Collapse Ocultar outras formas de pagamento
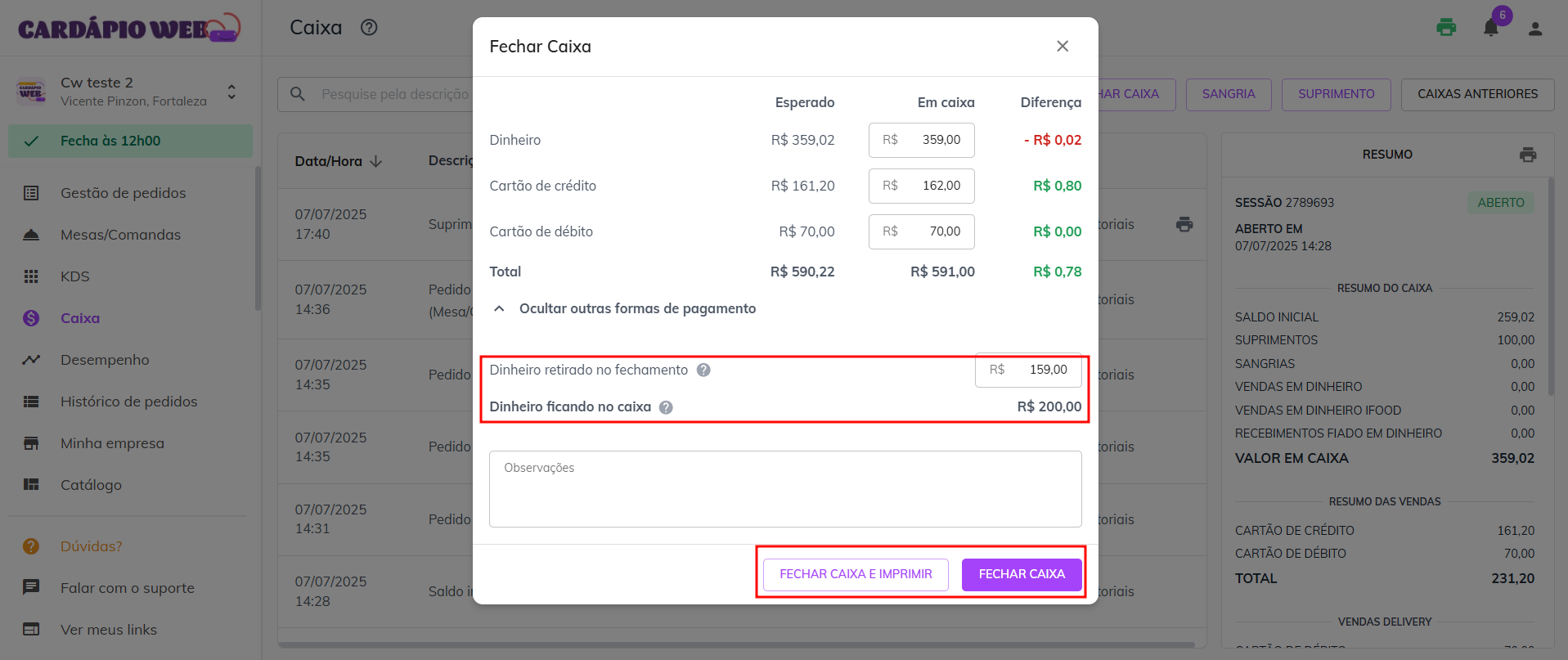 coord(500,308)
